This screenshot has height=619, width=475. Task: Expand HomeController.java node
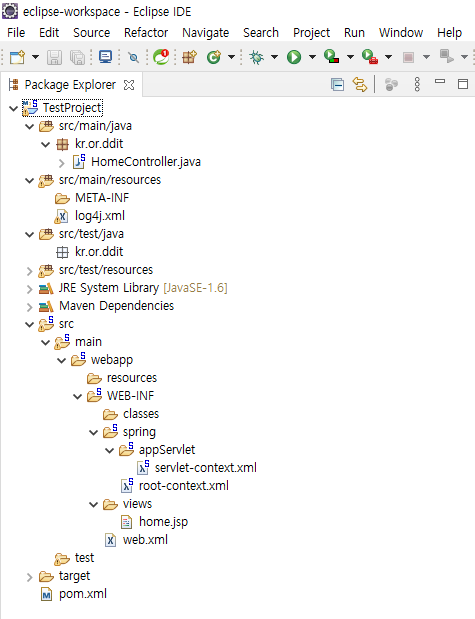click(x=62, y=163)
